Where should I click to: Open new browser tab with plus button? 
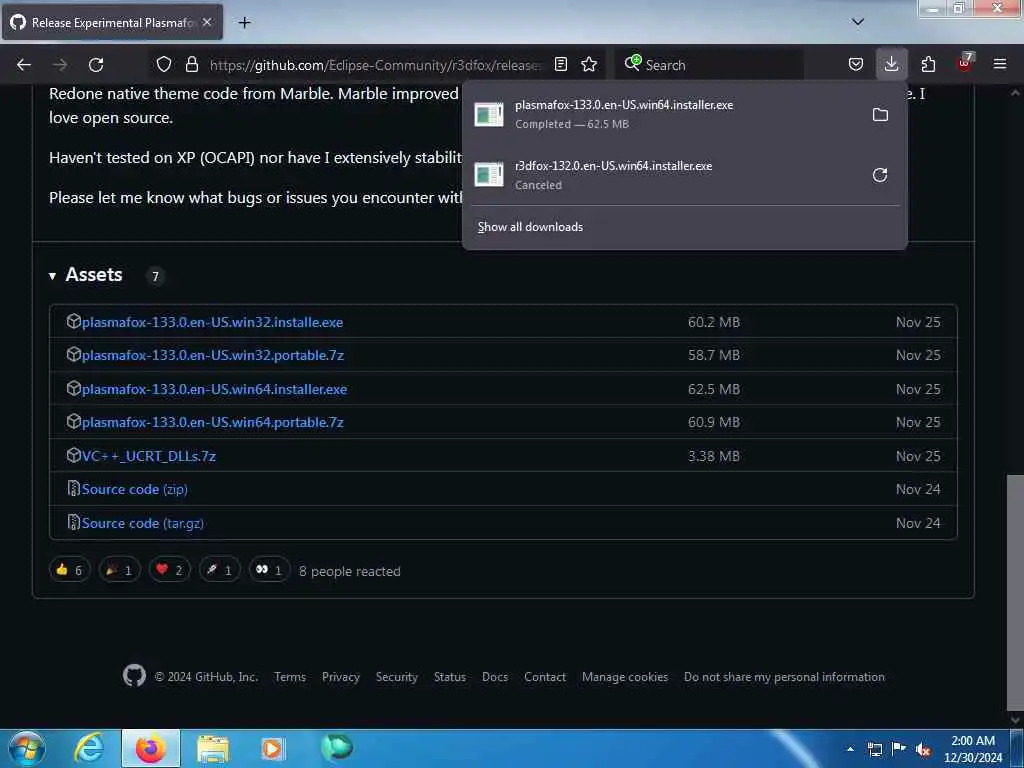pyautogui.click(x=244, y=23)
